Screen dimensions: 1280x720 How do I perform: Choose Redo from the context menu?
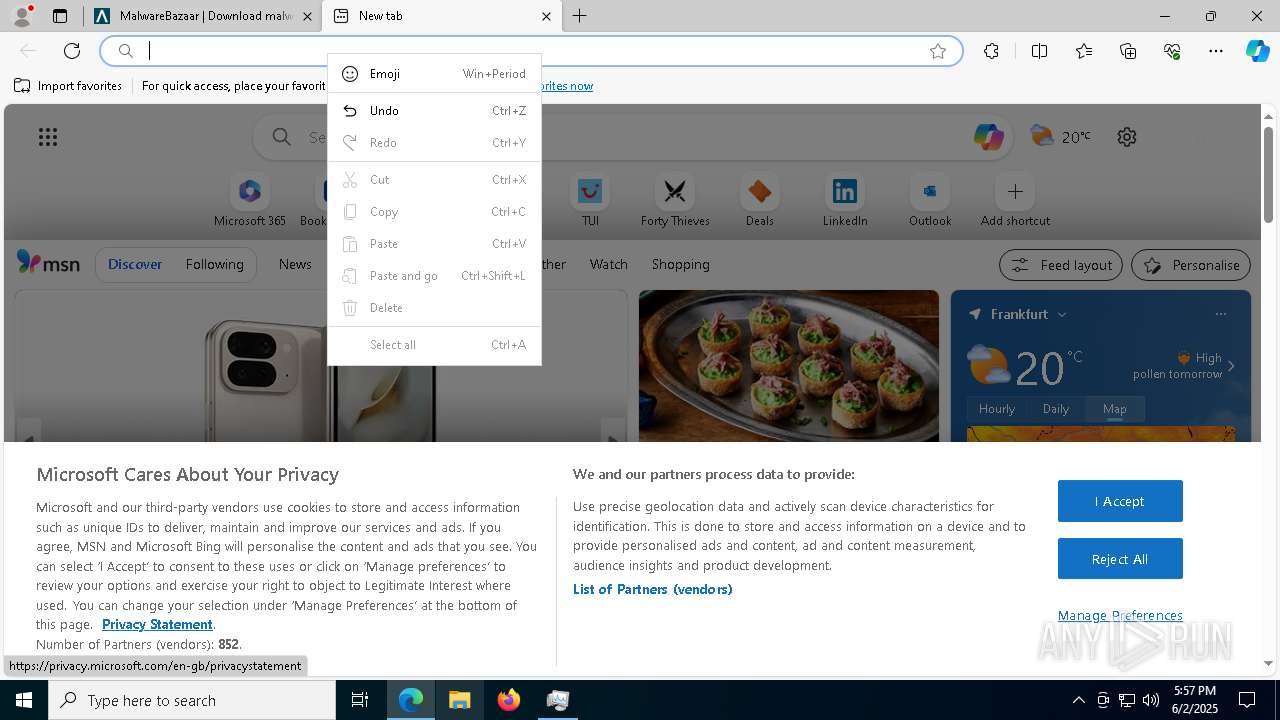point(434,143)
